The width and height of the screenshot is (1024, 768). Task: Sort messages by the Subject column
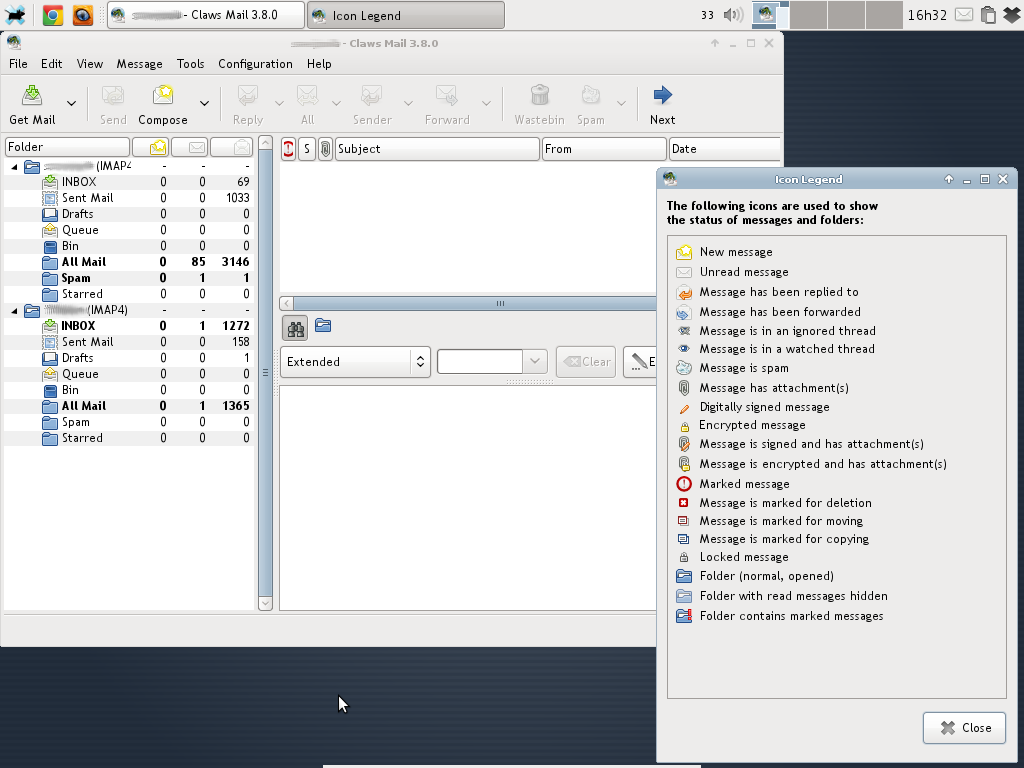point(437,149)
